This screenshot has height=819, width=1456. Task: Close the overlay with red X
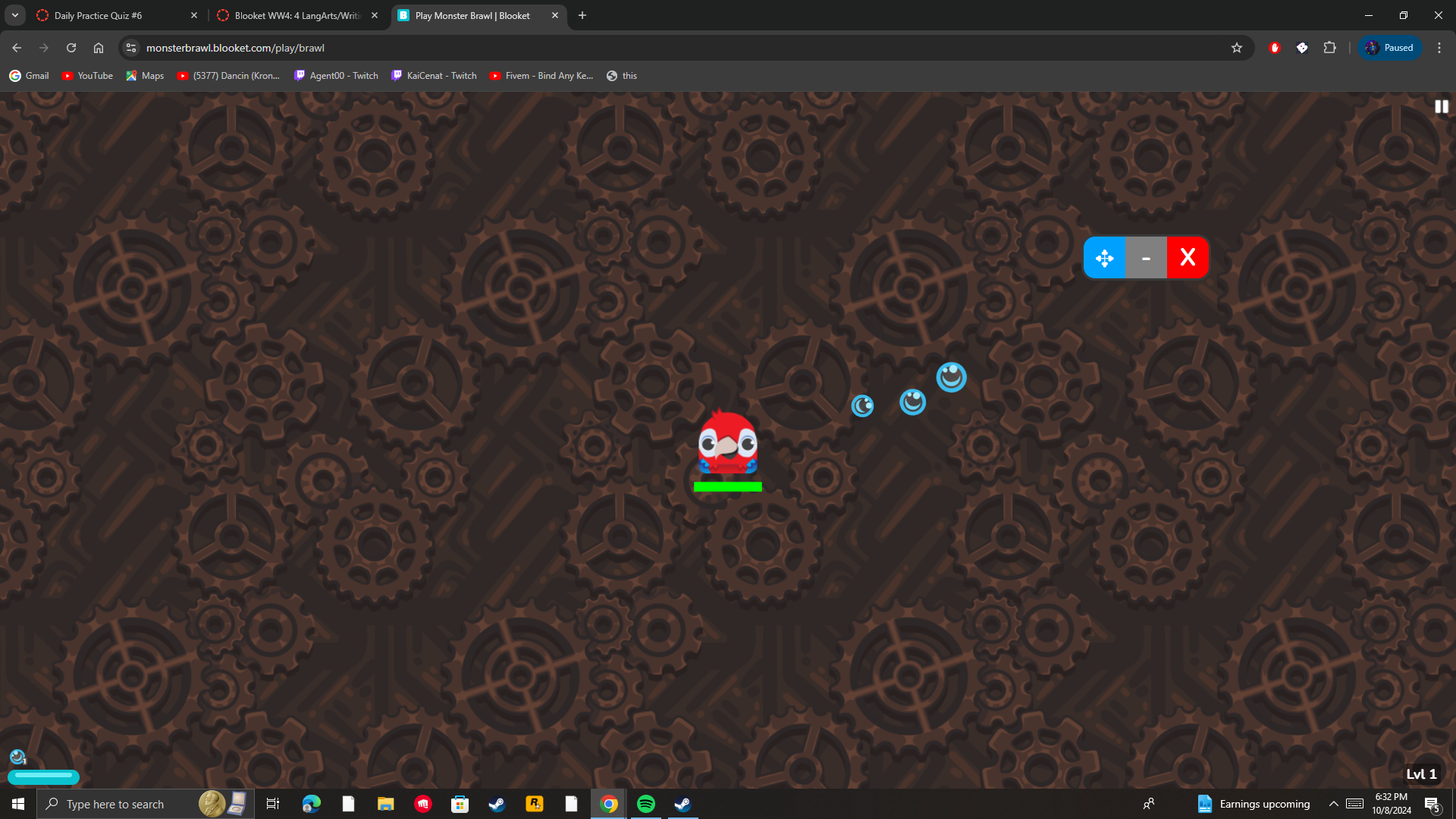tap(1188, 258)
